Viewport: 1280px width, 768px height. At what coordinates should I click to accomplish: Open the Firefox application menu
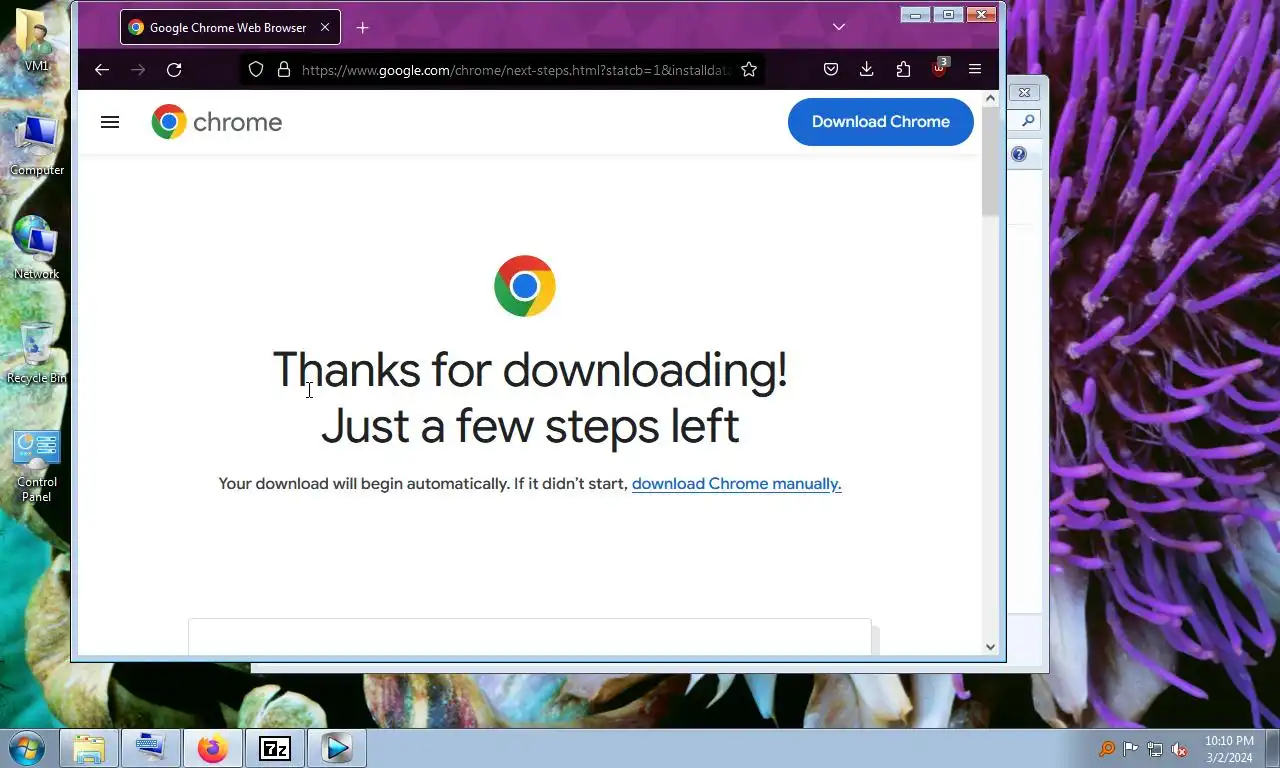click(x=975, y=69)
